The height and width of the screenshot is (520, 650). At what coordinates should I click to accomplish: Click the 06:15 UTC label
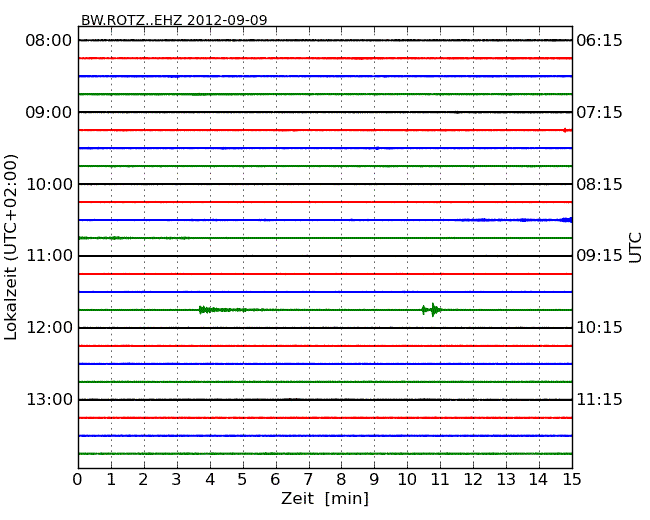click(599, 41)
